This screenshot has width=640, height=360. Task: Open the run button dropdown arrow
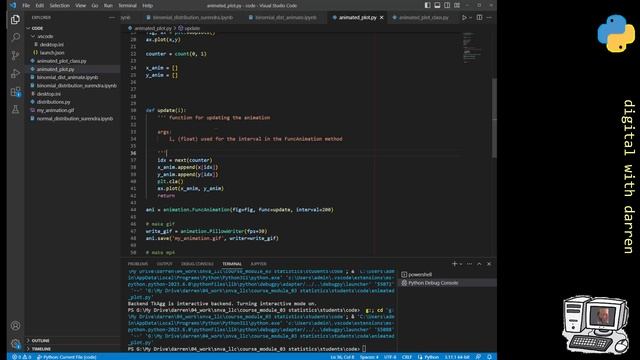pos(470,18)
